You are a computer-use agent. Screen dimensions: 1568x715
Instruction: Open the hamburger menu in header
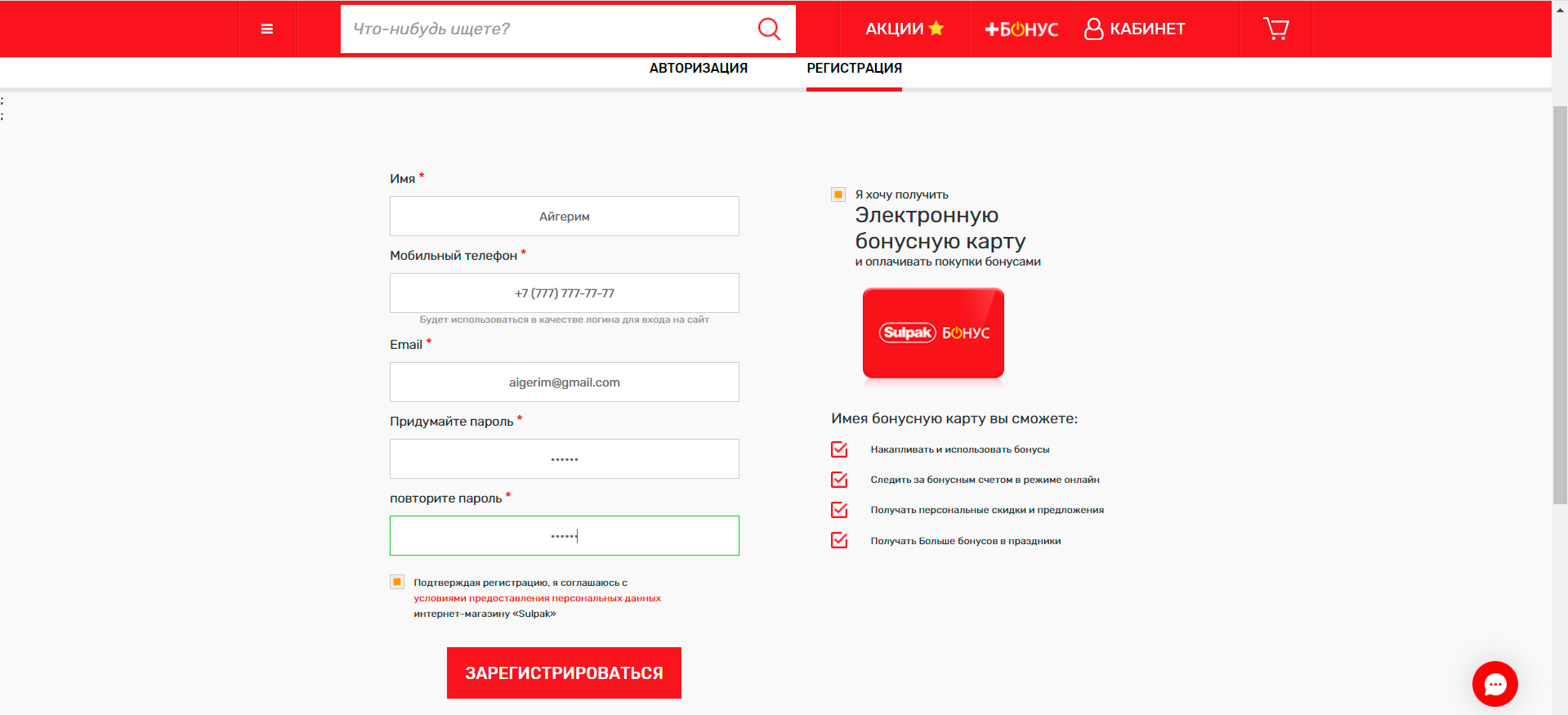coord(267,29)
